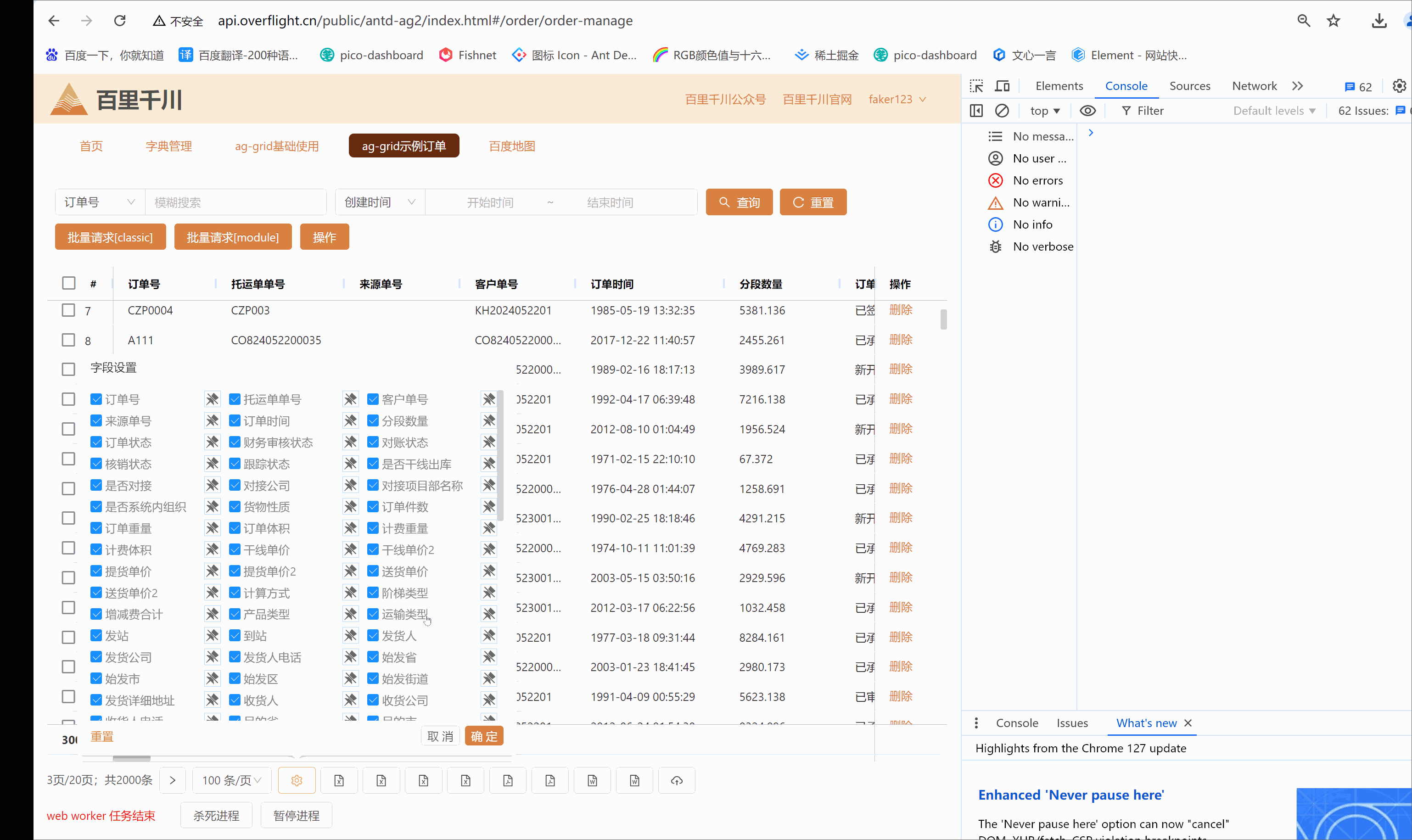Confirm field settings with 确定
The width and height of the screenshot is (1412, 840).
pos(484,736)
